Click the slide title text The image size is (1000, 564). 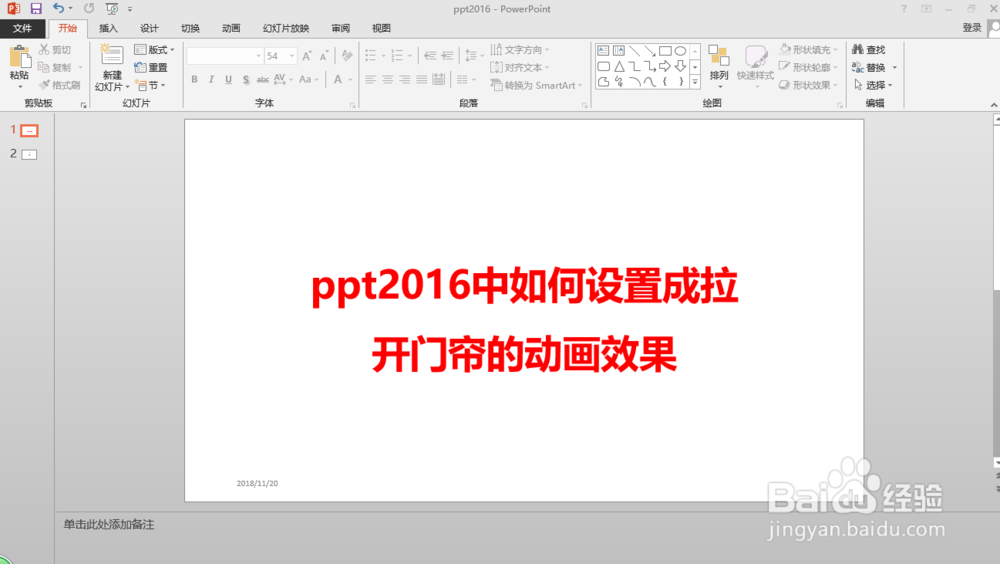[524, 320]
